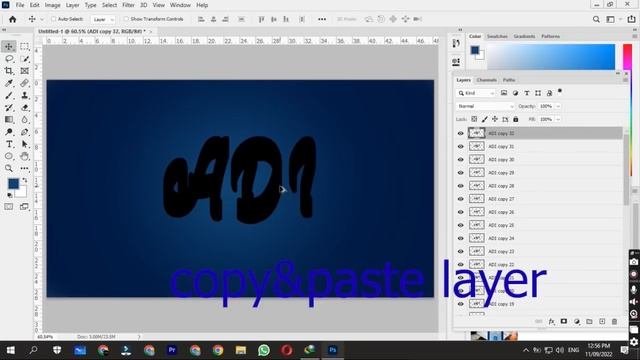The image size is (640, 360).
Task: Delete layer with trash icon
Action: [x=614, y=322]
